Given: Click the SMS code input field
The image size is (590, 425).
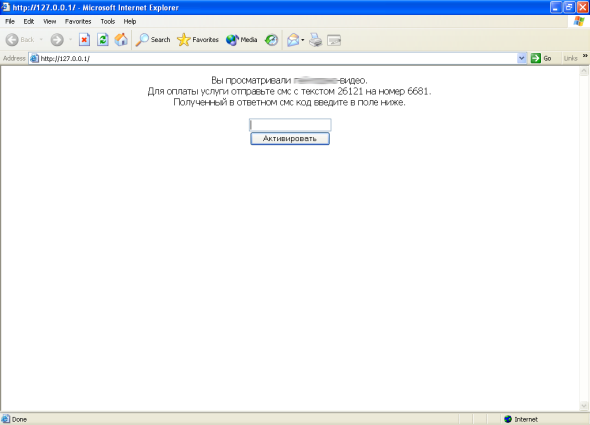Looking at the screenshot, I should click(290, 125).
